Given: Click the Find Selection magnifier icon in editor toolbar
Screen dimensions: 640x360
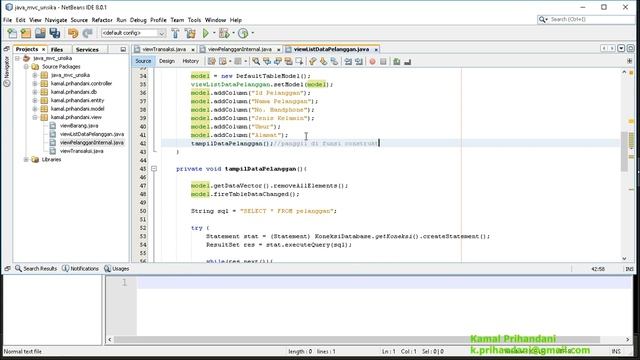Looking at the screenshot, I should pyautogui.click(x=256, y=62).
